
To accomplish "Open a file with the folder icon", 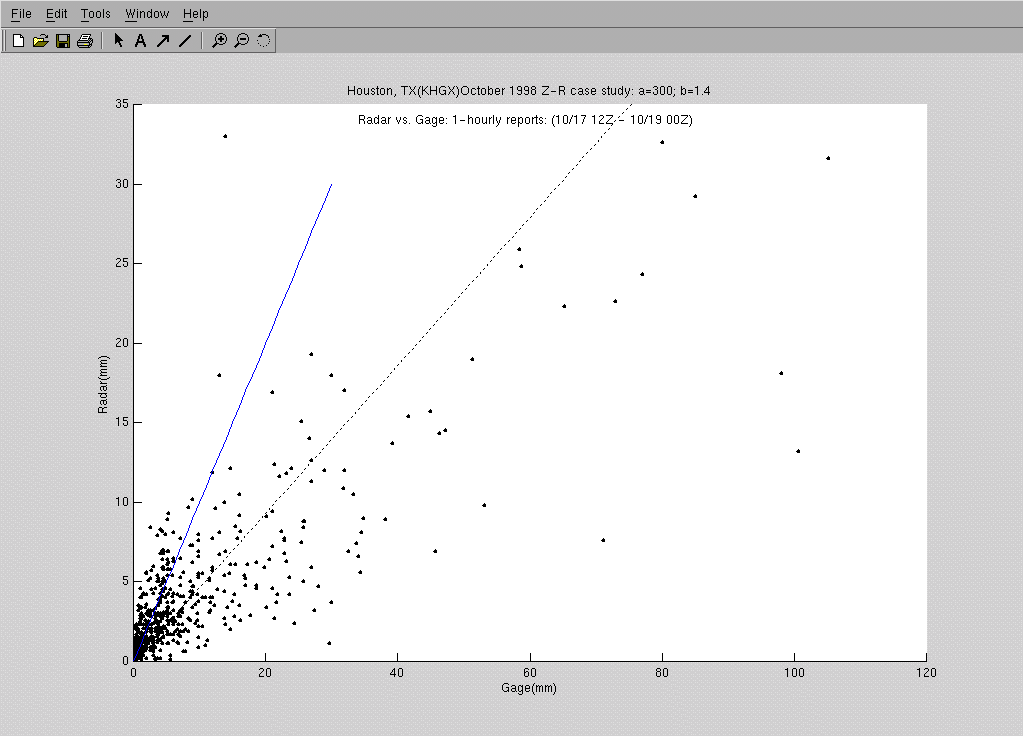I will 40,41.
